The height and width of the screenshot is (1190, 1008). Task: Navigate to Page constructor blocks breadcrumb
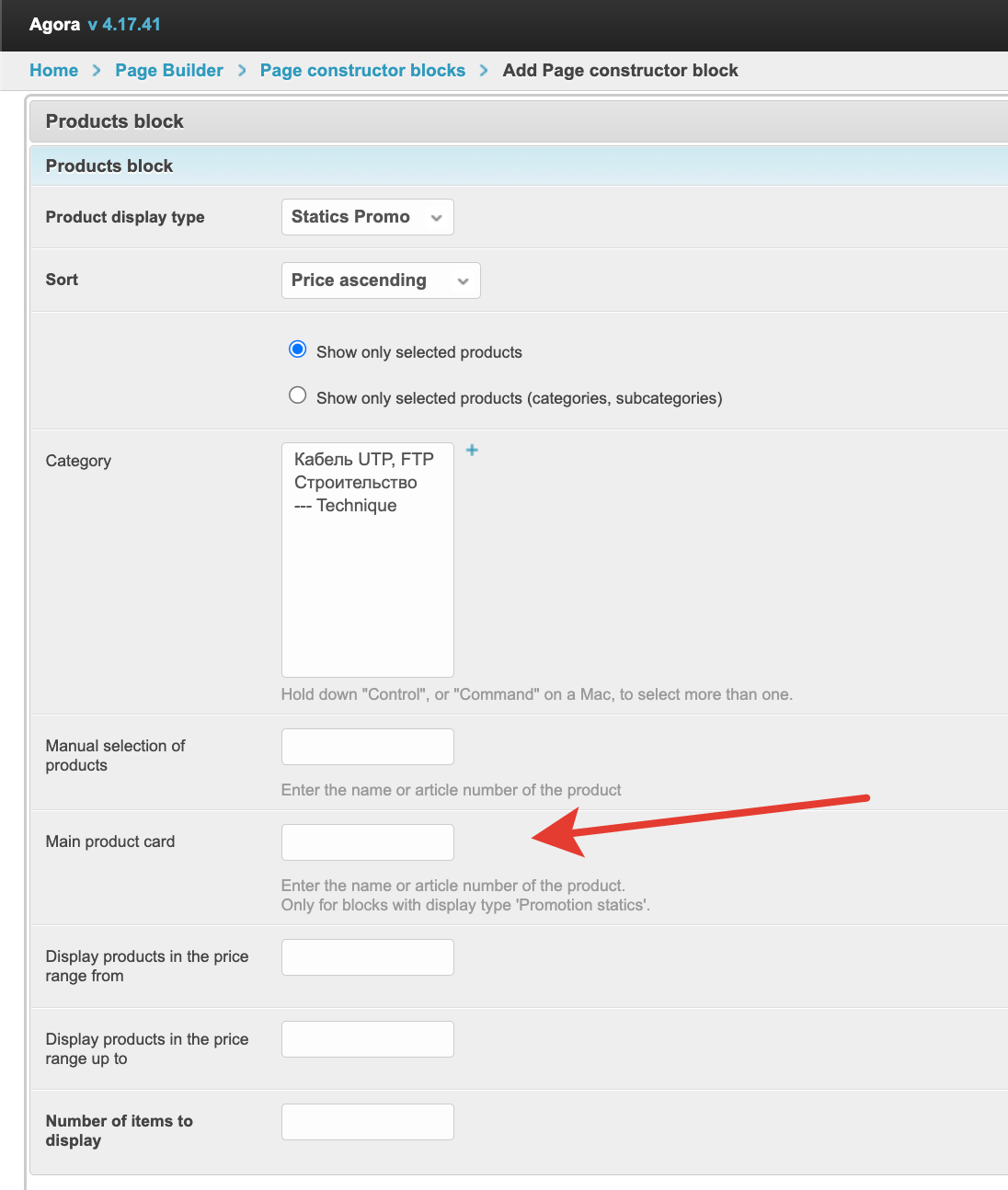click(362, 71)
